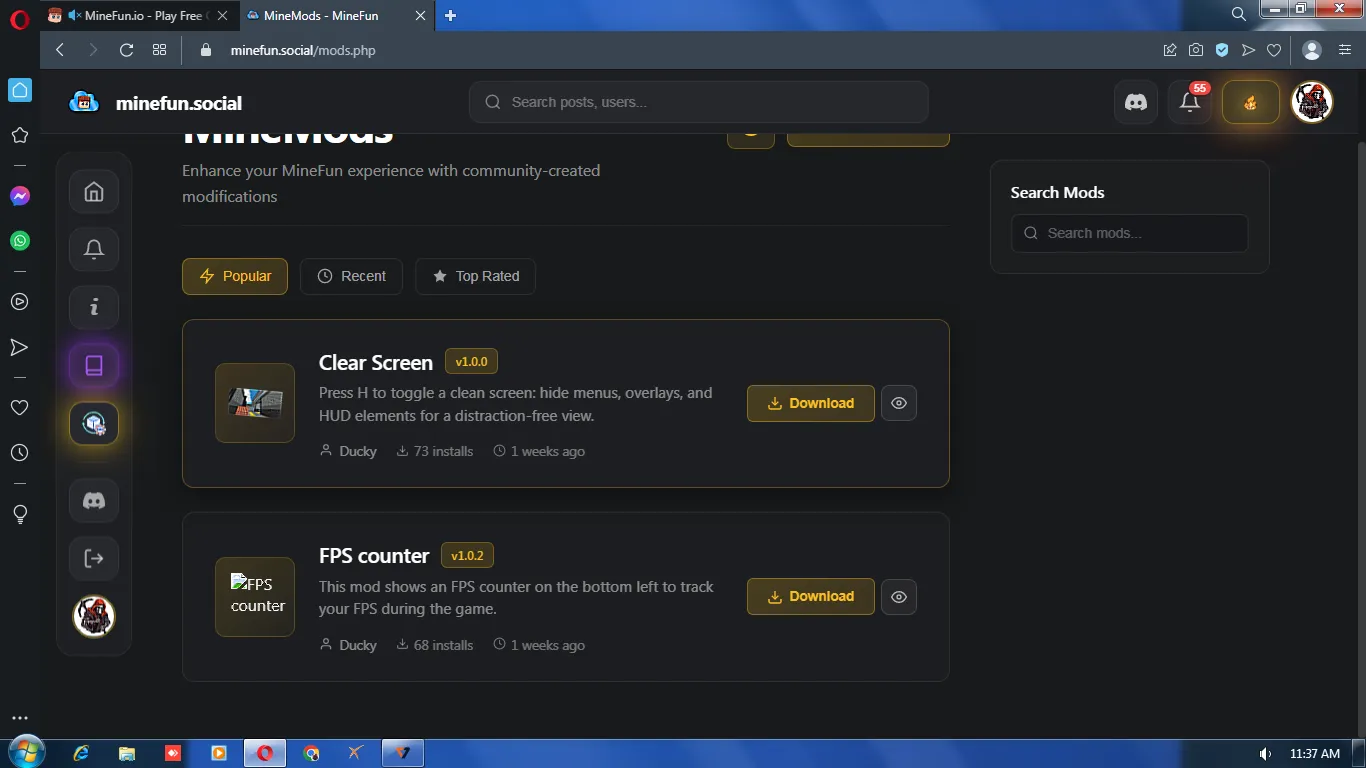Preview FPS counter mod with eye icon
This screenshot has height=768, width=1366.
click(x=899, y=596)
